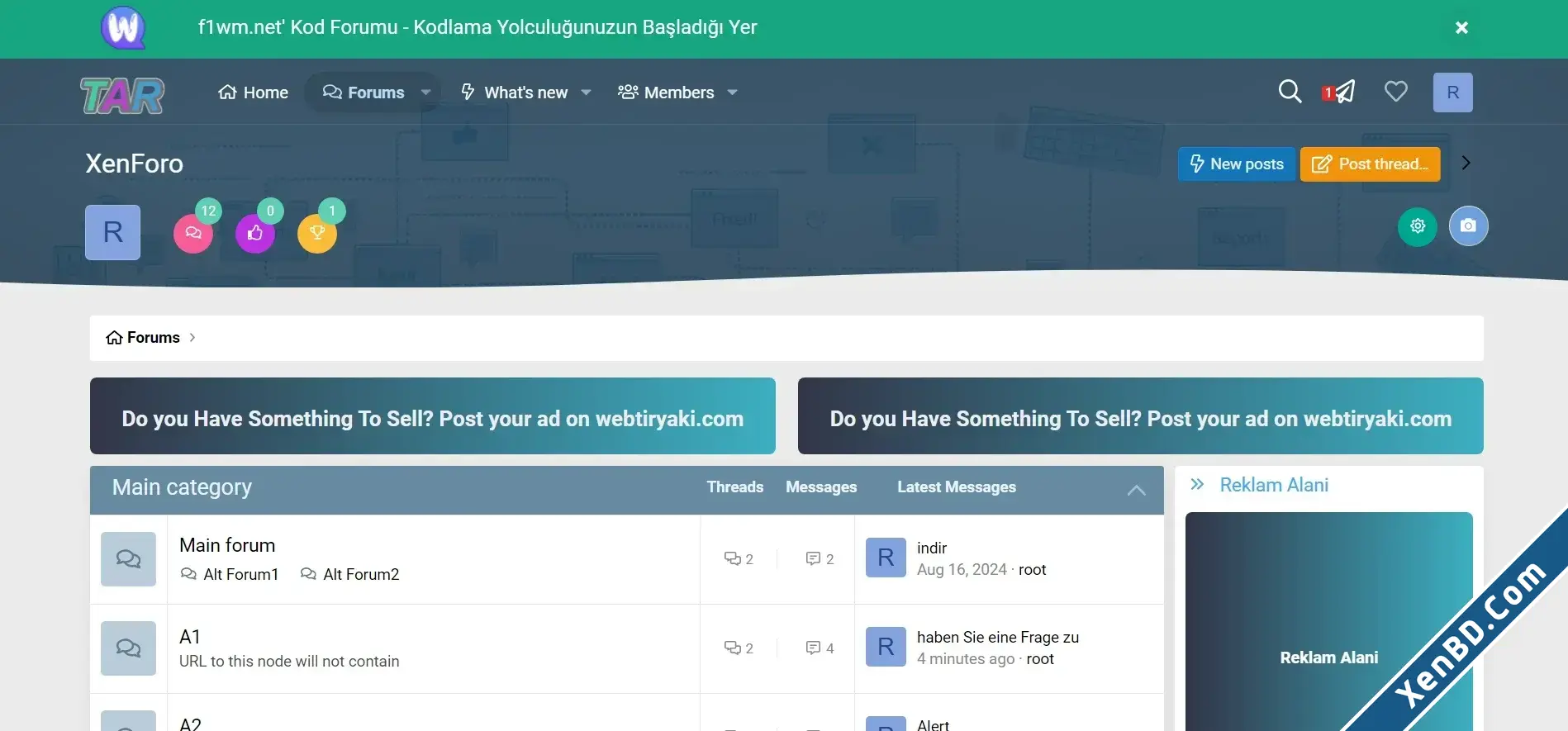Click the A1 messages count icon
1568x731 pixels.
click(x=813, y=648)
